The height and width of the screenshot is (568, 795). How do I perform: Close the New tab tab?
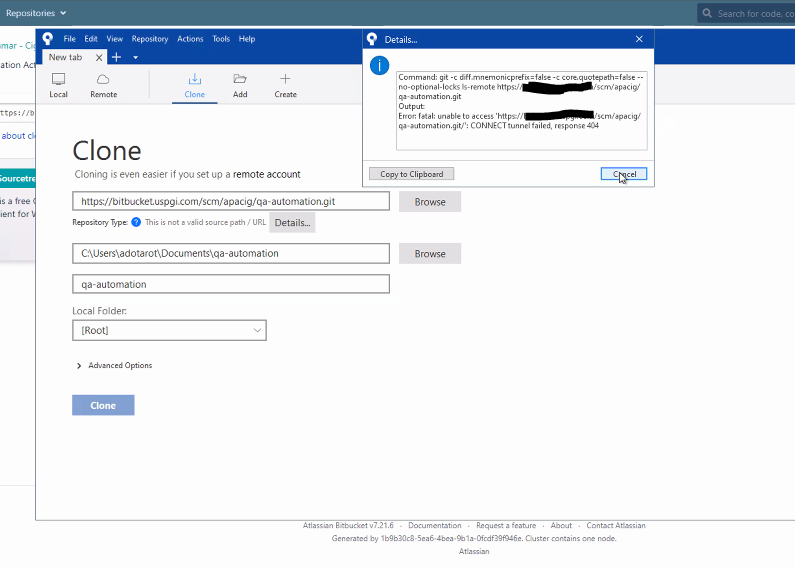[x=99, y=58]
